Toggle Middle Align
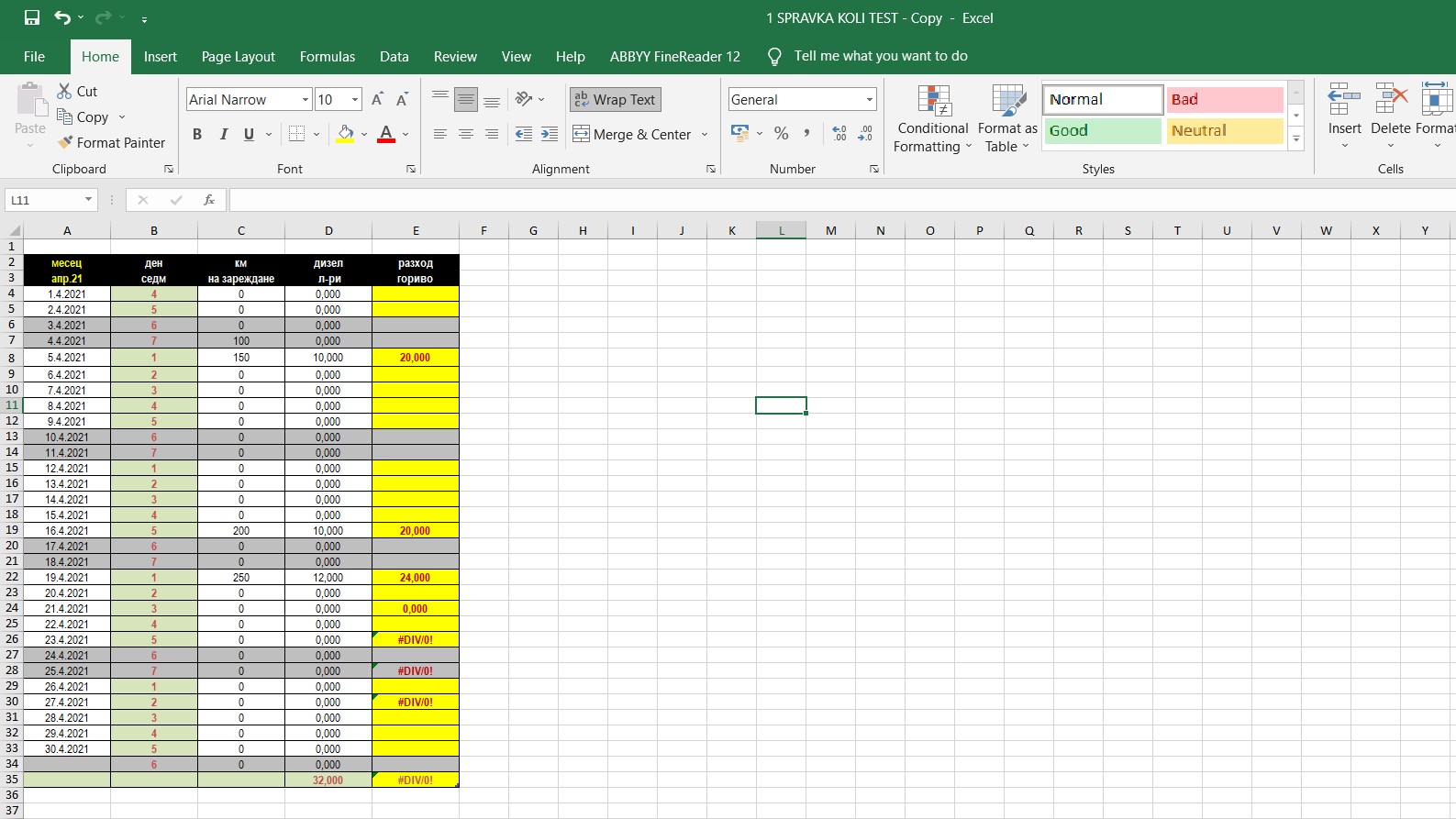Image resolution: width=1456 pixels, height=819 pixels. [466, 99]
